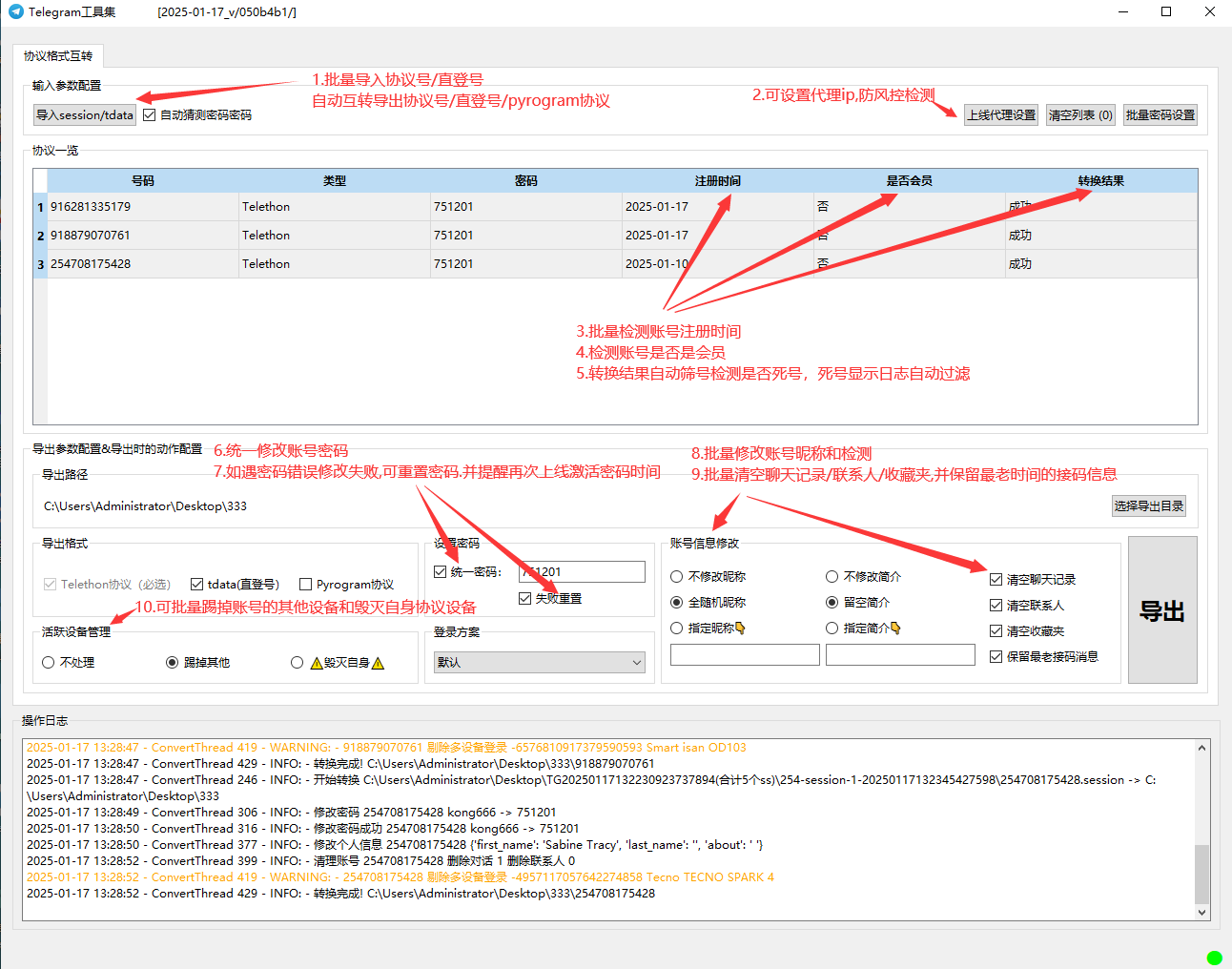The height and width of the screenshot is (969, 1232).
Task: Enable the Pyrogram协议 checkbox
Action: (x=347, y=585)
